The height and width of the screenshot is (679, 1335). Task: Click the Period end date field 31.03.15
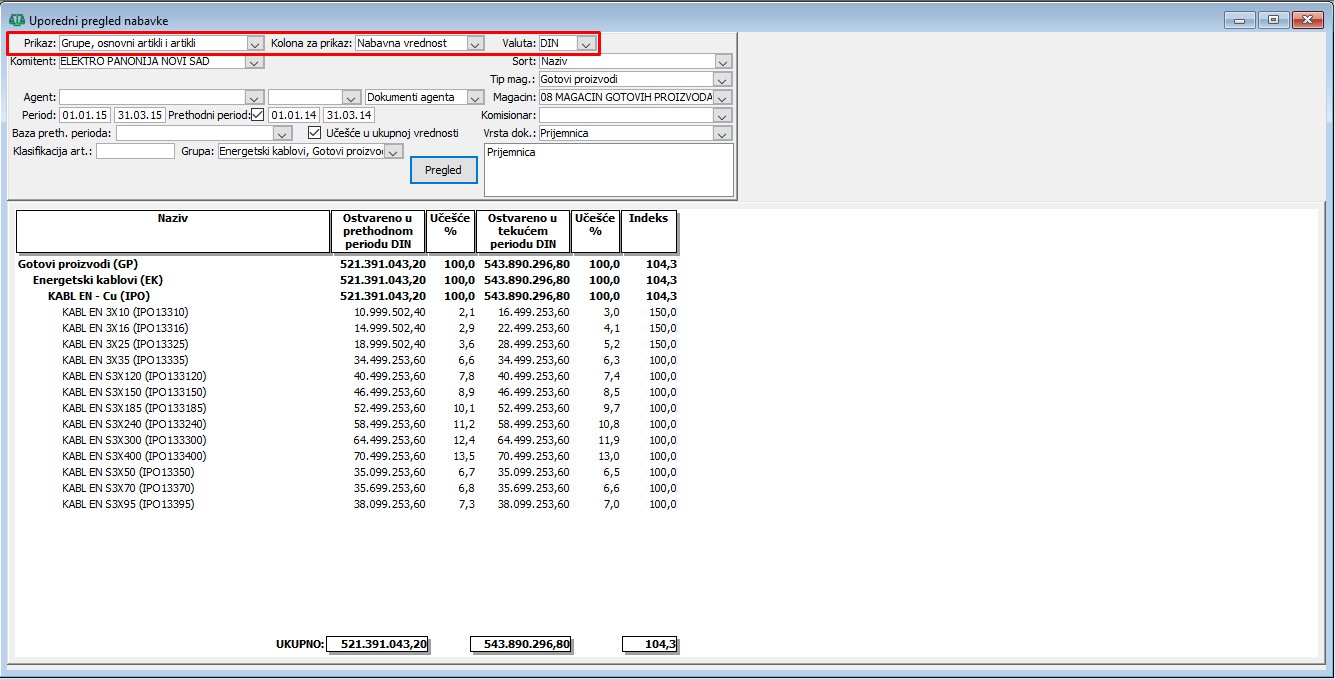(139, 116)
